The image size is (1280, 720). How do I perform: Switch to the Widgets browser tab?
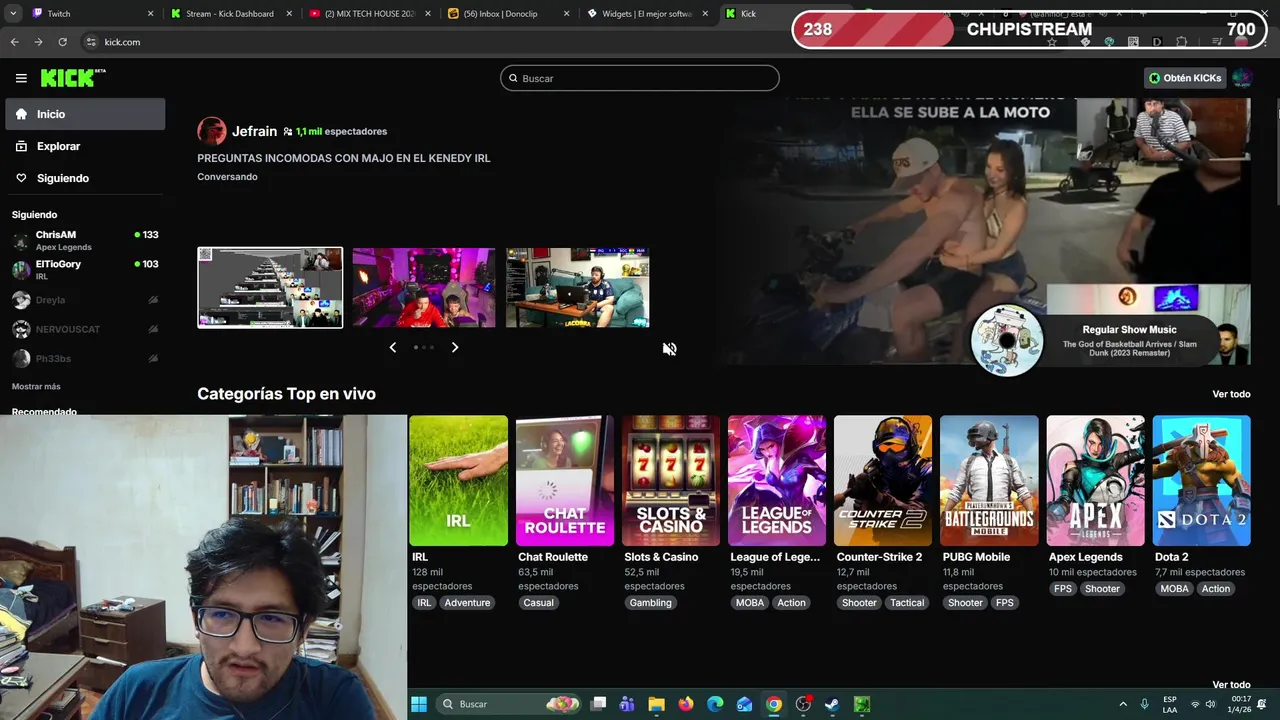(645, 14)
